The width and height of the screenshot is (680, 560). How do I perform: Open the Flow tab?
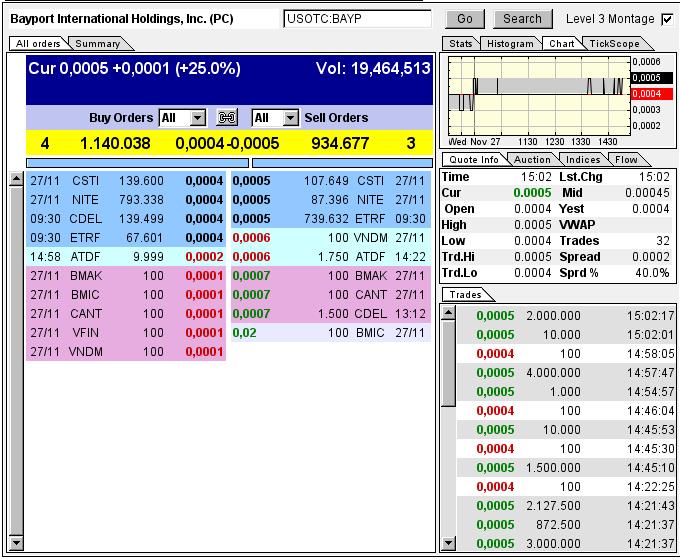point(626,160)
